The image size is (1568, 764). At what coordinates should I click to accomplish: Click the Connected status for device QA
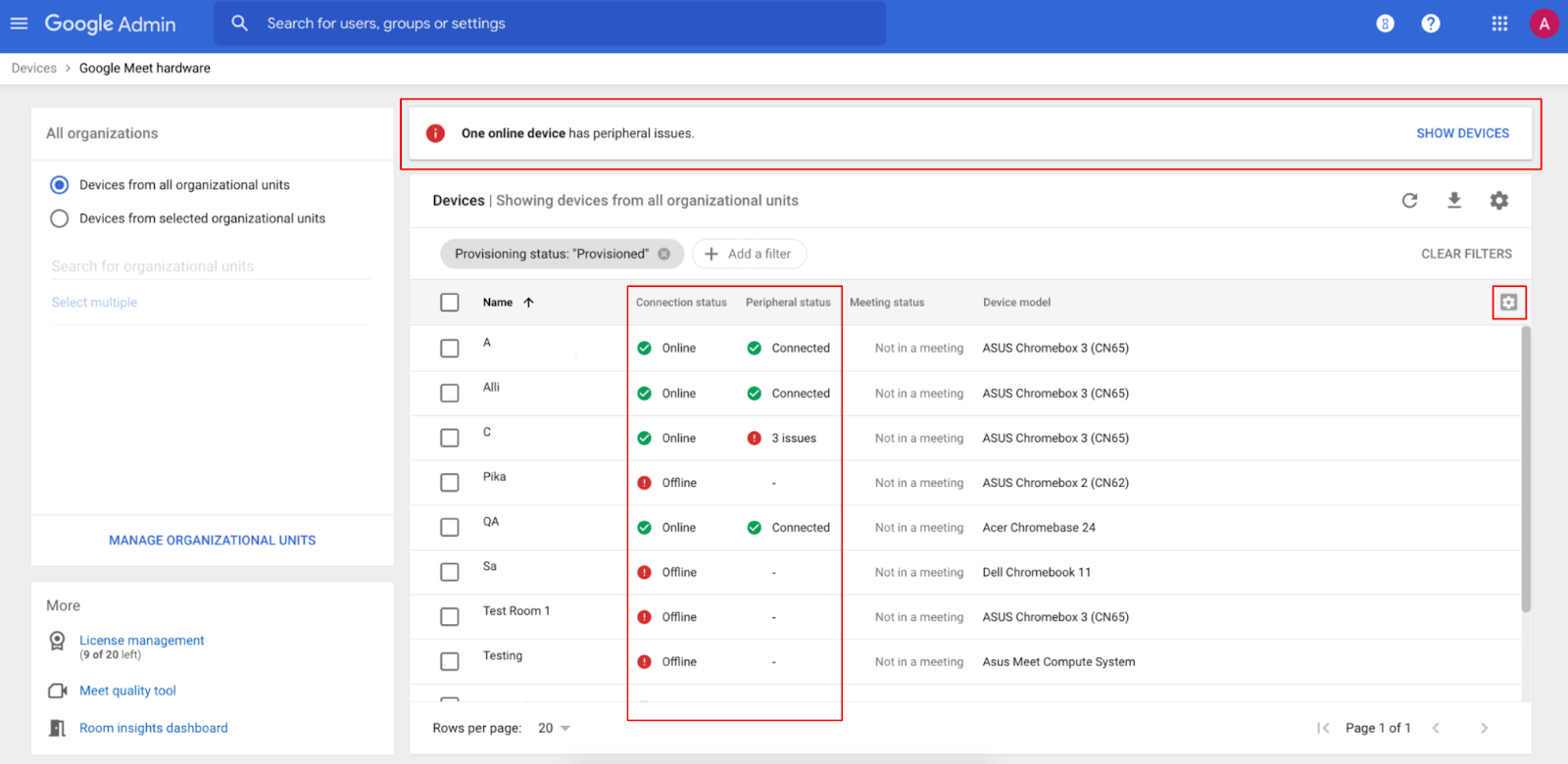click(789, 528)
